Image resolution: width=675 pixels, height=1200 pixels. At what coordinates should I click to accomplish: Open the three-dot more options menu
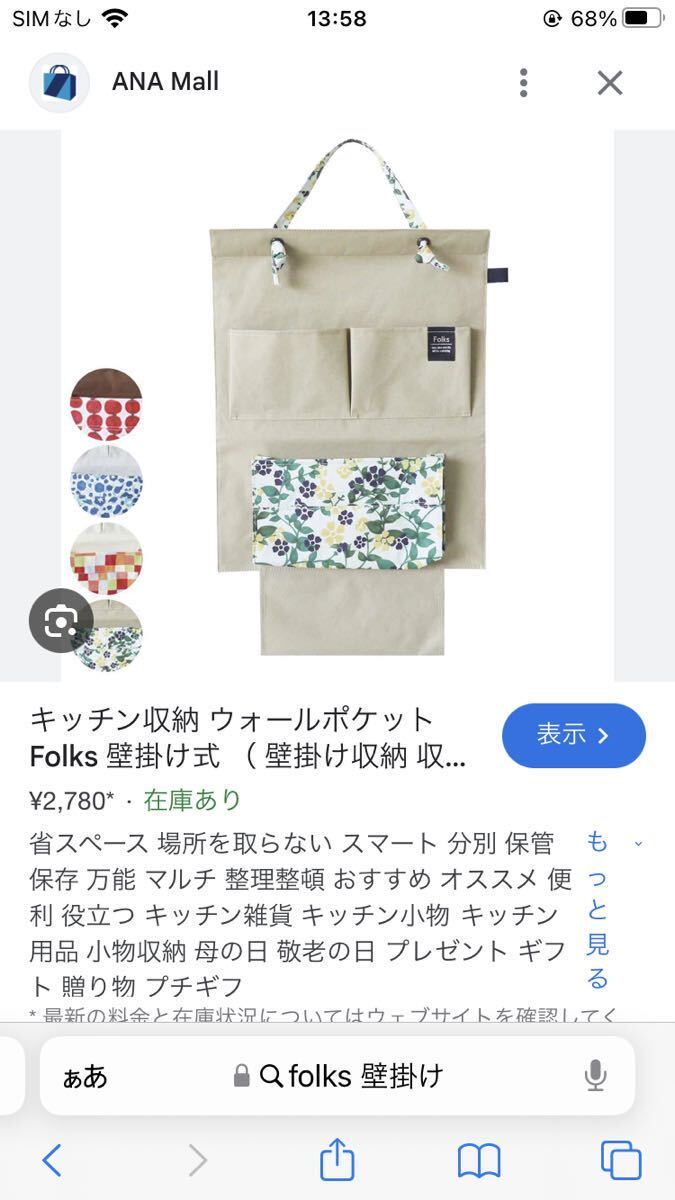click(523, 83)
